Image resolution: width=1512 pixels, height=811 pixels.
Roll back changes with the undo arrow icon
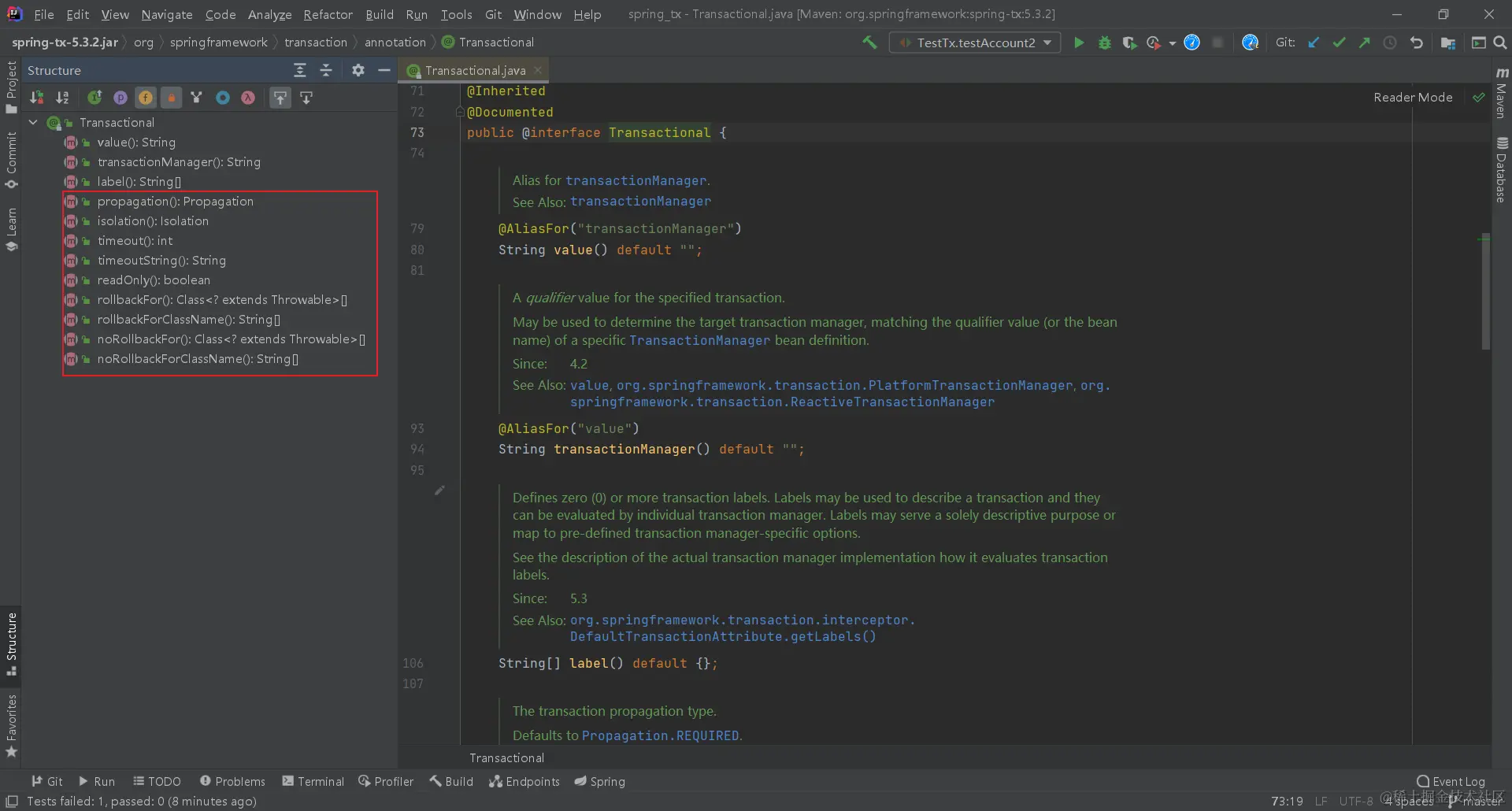click(1416, 43)
